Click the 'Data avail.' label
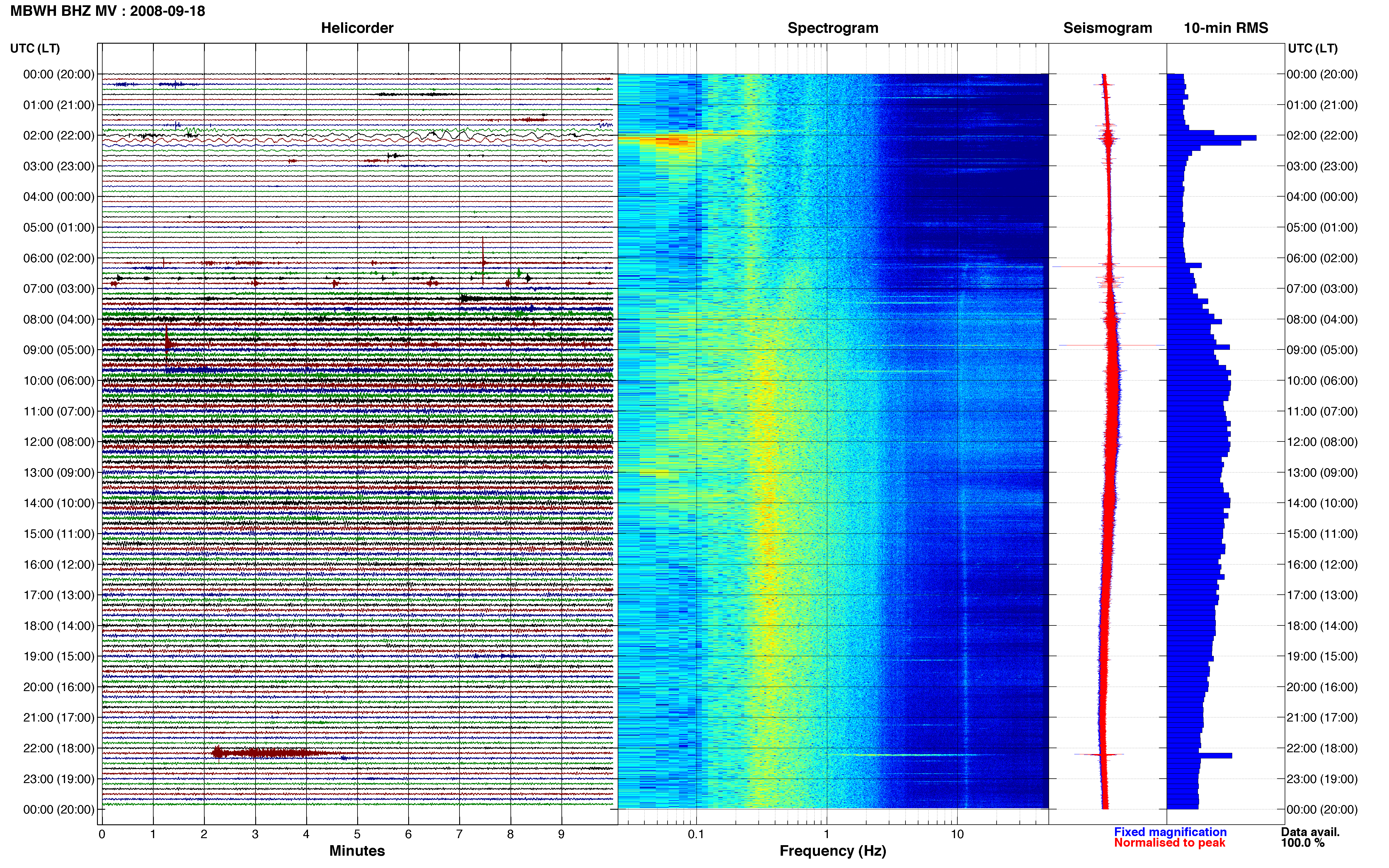The height and width of the screenshot is (868, 1389). pyautogui.click(x=1310, y=833)
